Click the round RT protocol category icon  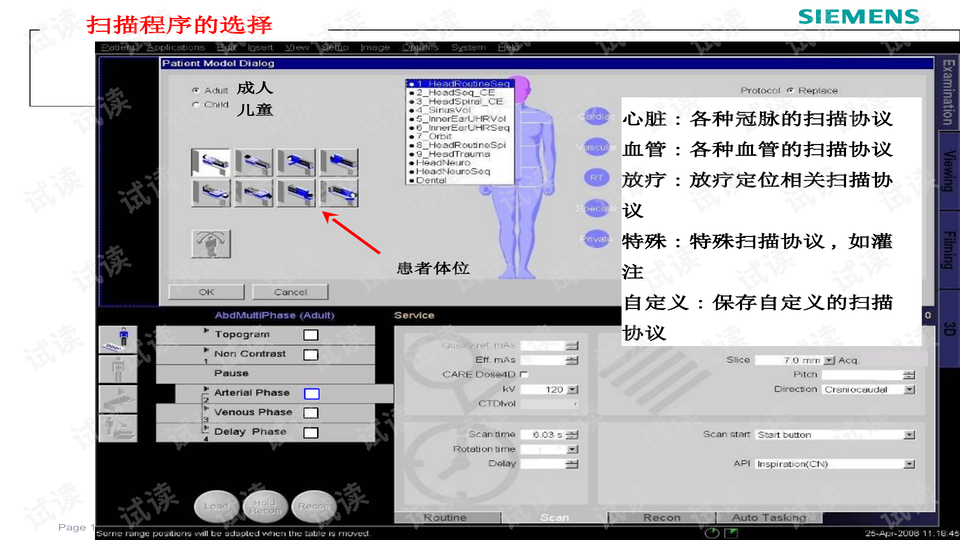point(596,178)
